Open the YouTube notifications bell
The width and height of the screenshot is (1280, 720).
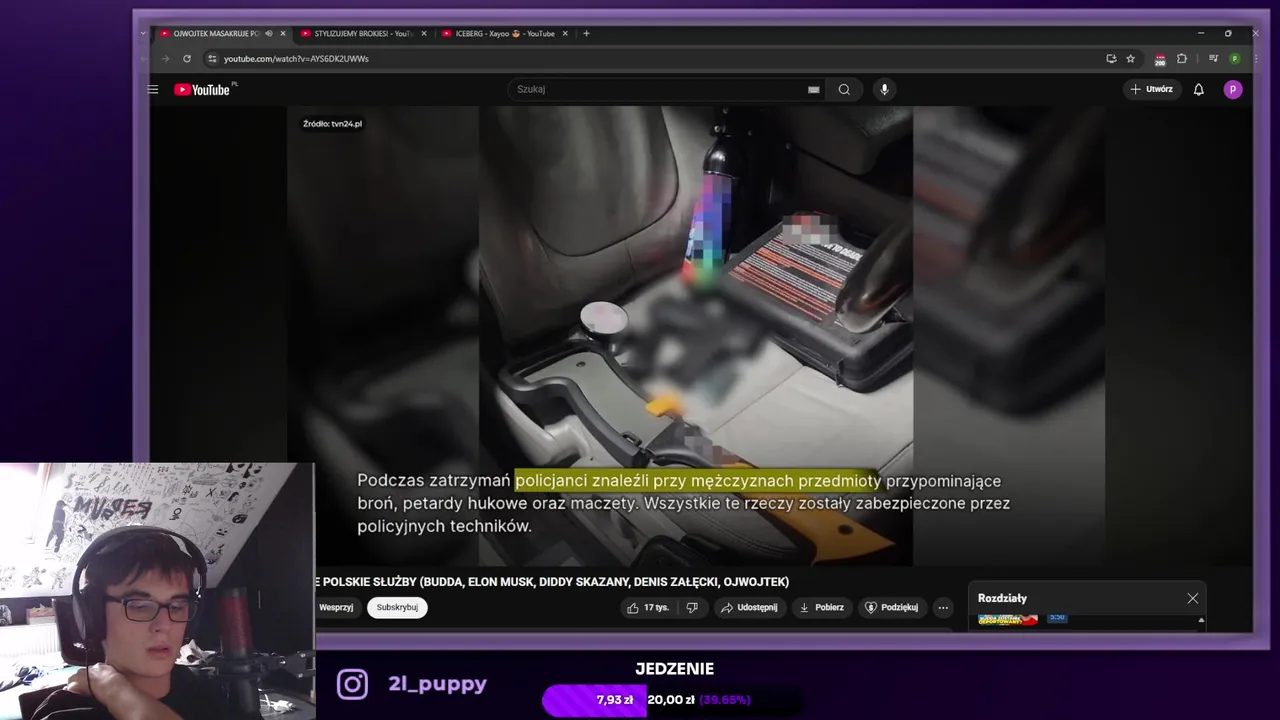pyautogui.click(x=1199, y=89)
